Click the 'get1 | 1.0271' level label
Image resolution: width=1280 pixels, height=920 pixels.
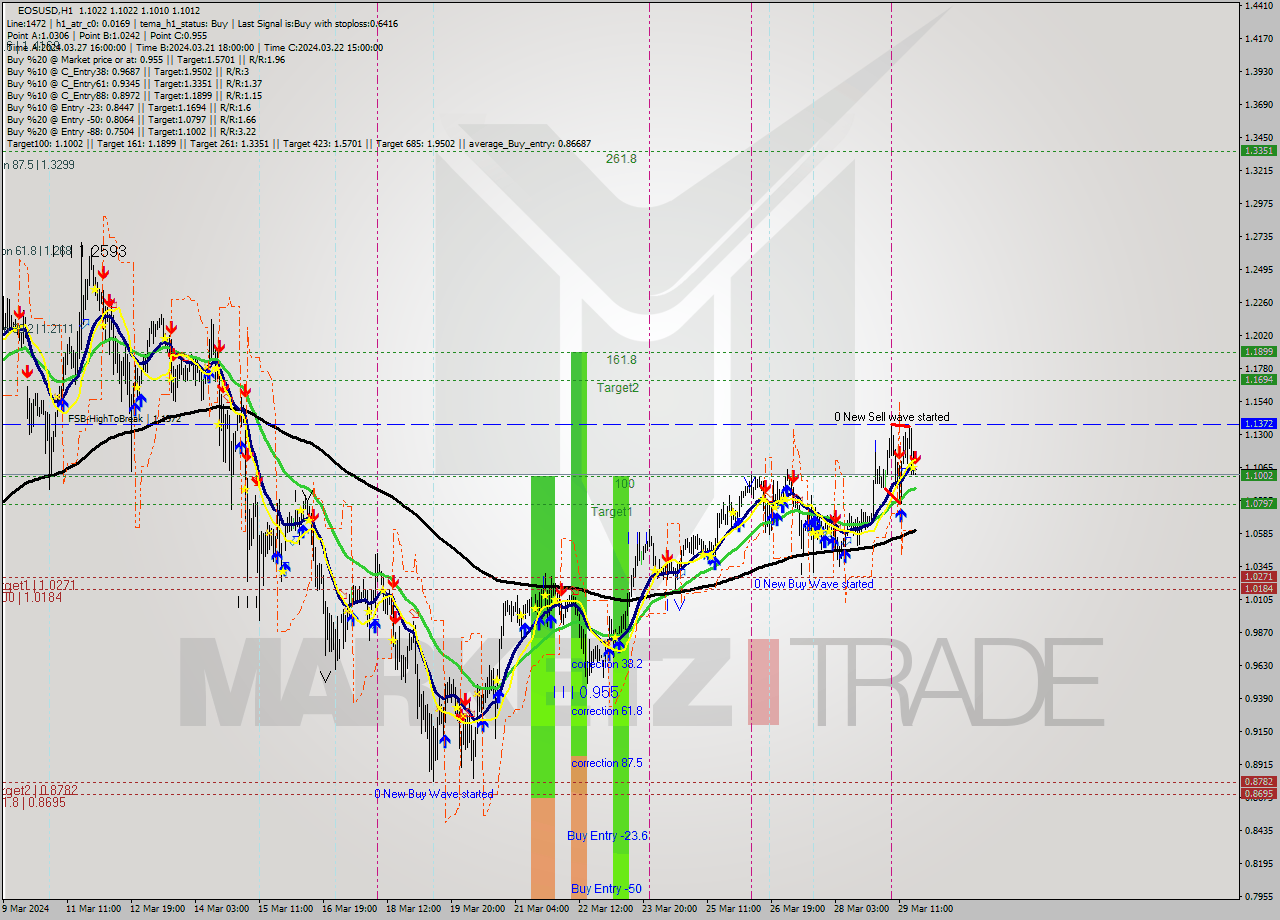pos(38,585)
